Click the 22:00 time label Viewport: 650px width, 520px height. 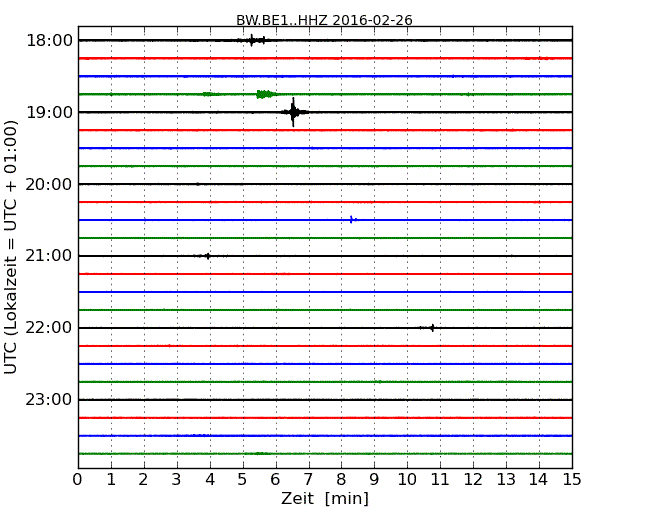(49, 328)
